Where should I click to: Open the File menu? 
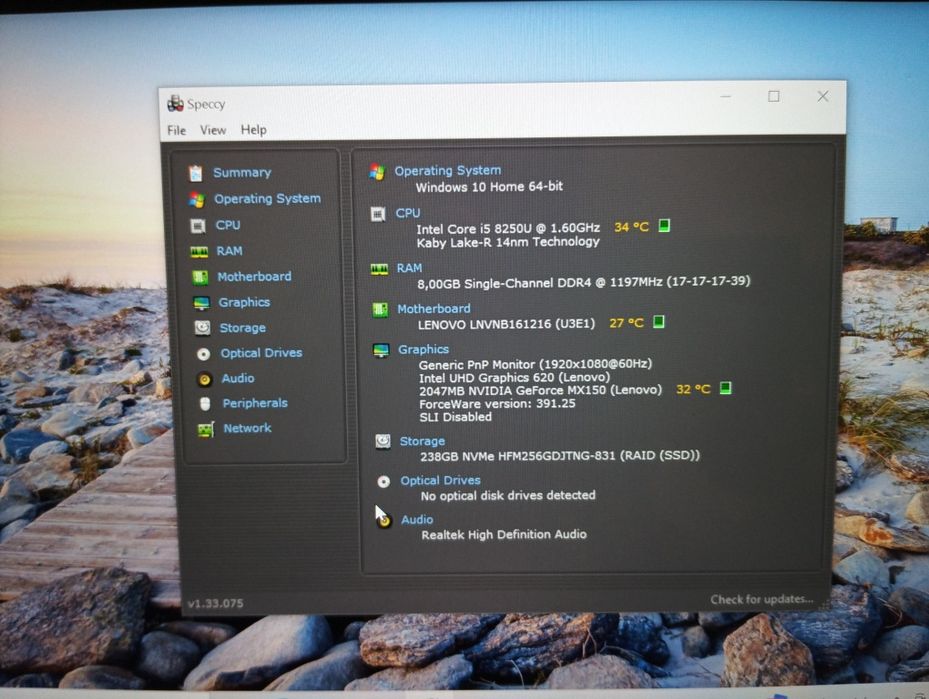(177, 130)
